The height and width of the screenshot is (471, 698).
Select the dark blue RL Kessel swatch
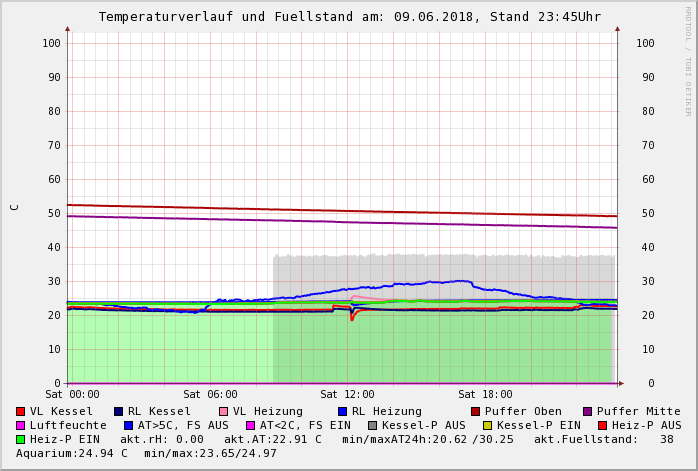coord(118,411)
